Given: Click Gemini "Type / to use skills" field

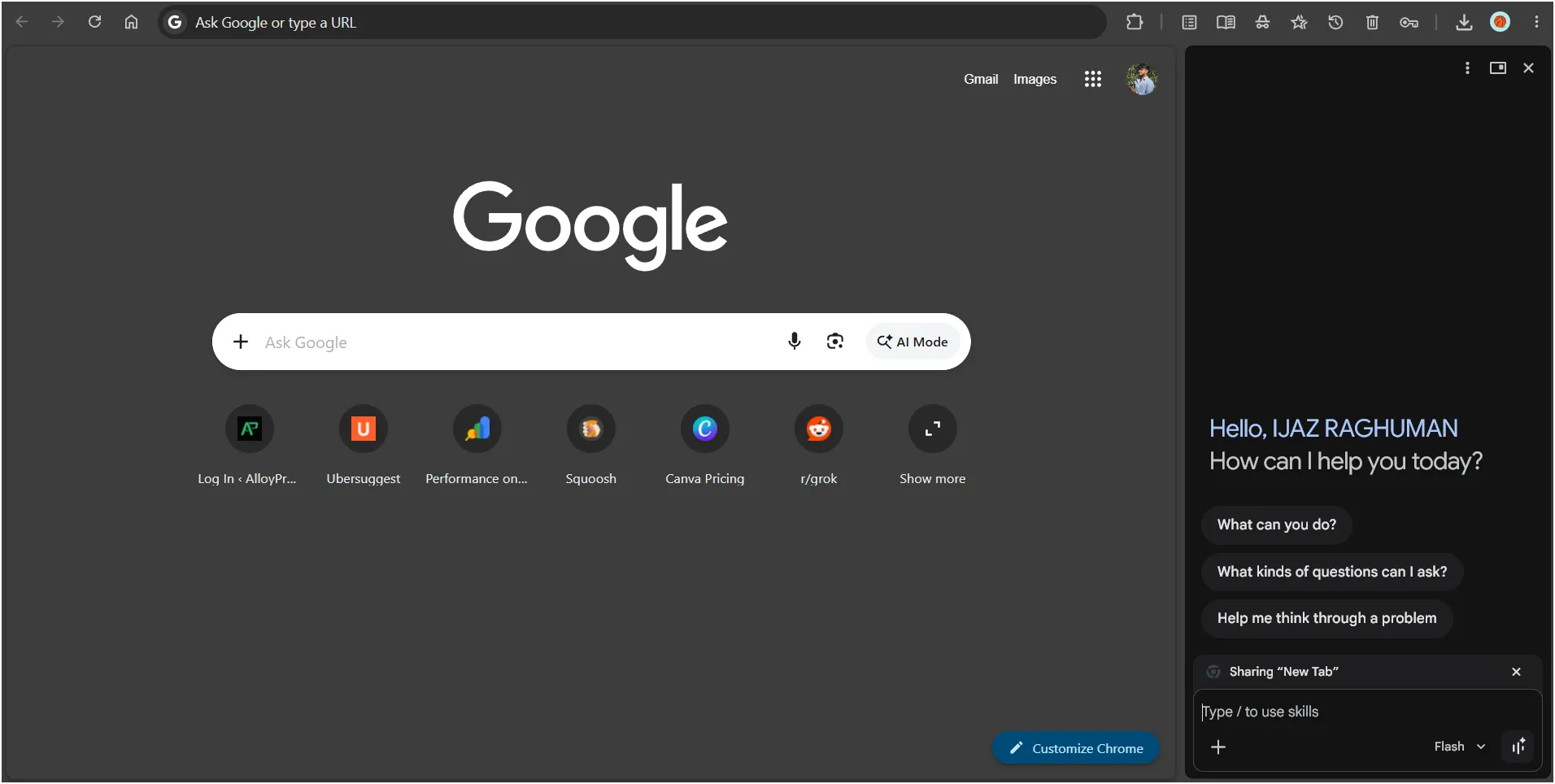Looking at the screenshot, I should point(1366,712).
